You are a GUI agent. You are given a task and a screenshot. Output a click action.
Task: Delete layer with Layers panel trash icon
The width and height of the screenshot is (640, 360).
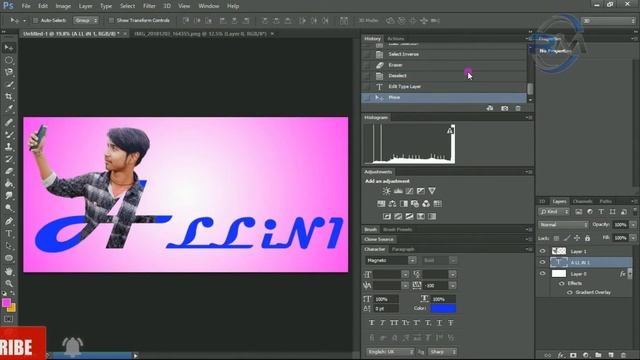click(x=623, y=355)
